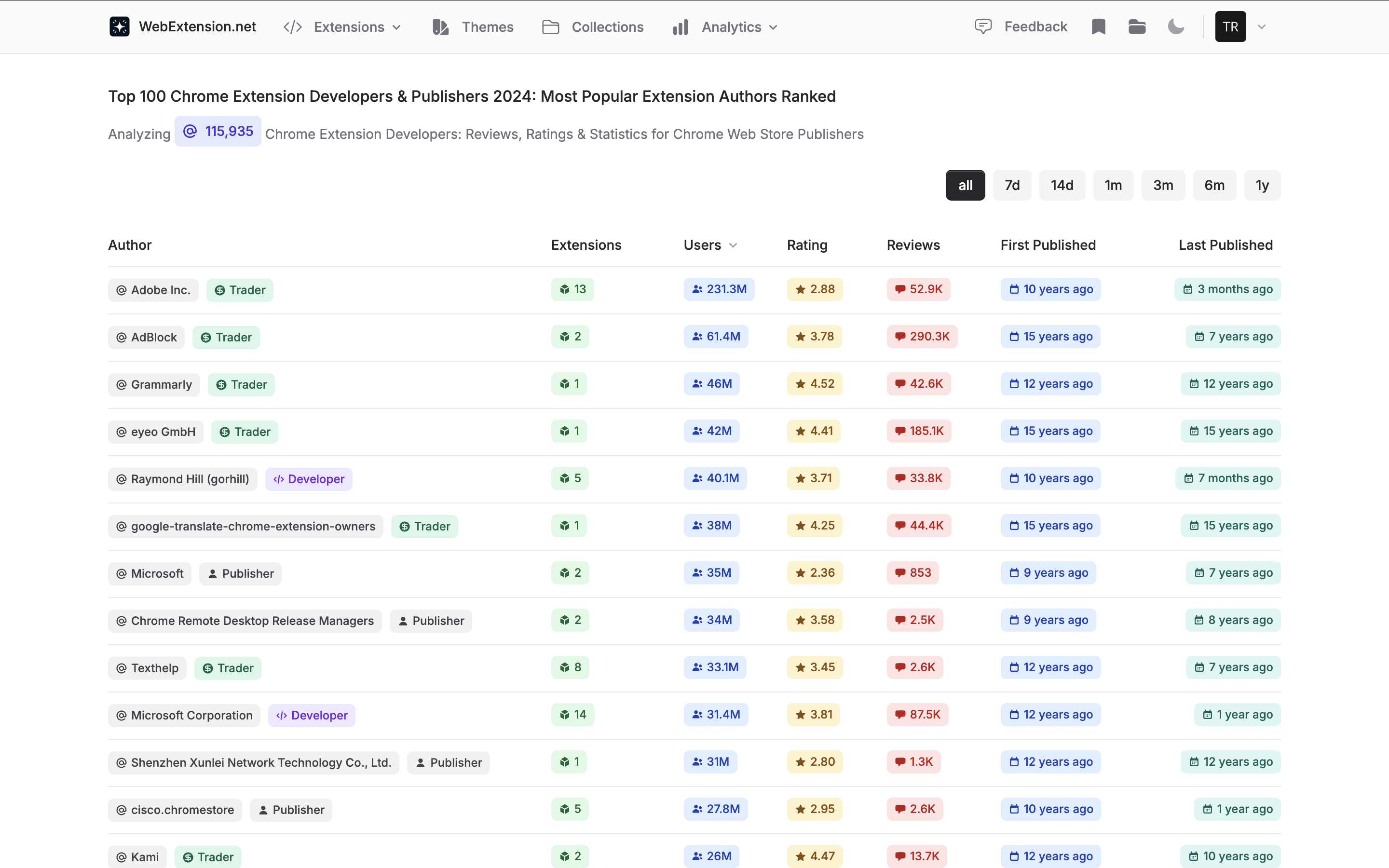The width and height of the screenshot is (1389, 868).
Task: Click Developer badge next to Microsoft Corporation
Action: pos(312,715)
